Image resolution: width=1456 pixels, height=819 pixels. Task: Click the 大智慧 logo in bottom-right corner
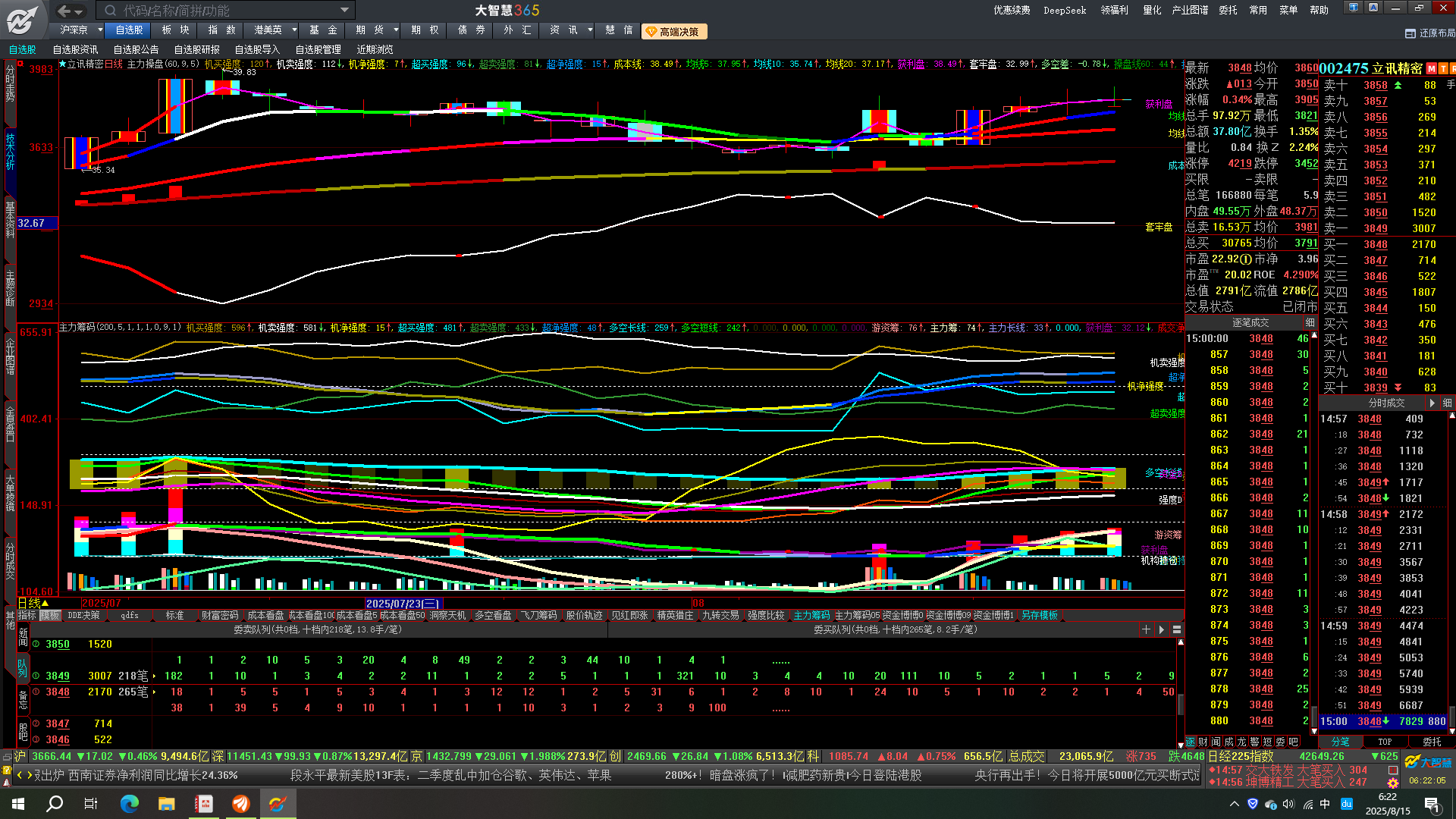tap(1427, 762)
